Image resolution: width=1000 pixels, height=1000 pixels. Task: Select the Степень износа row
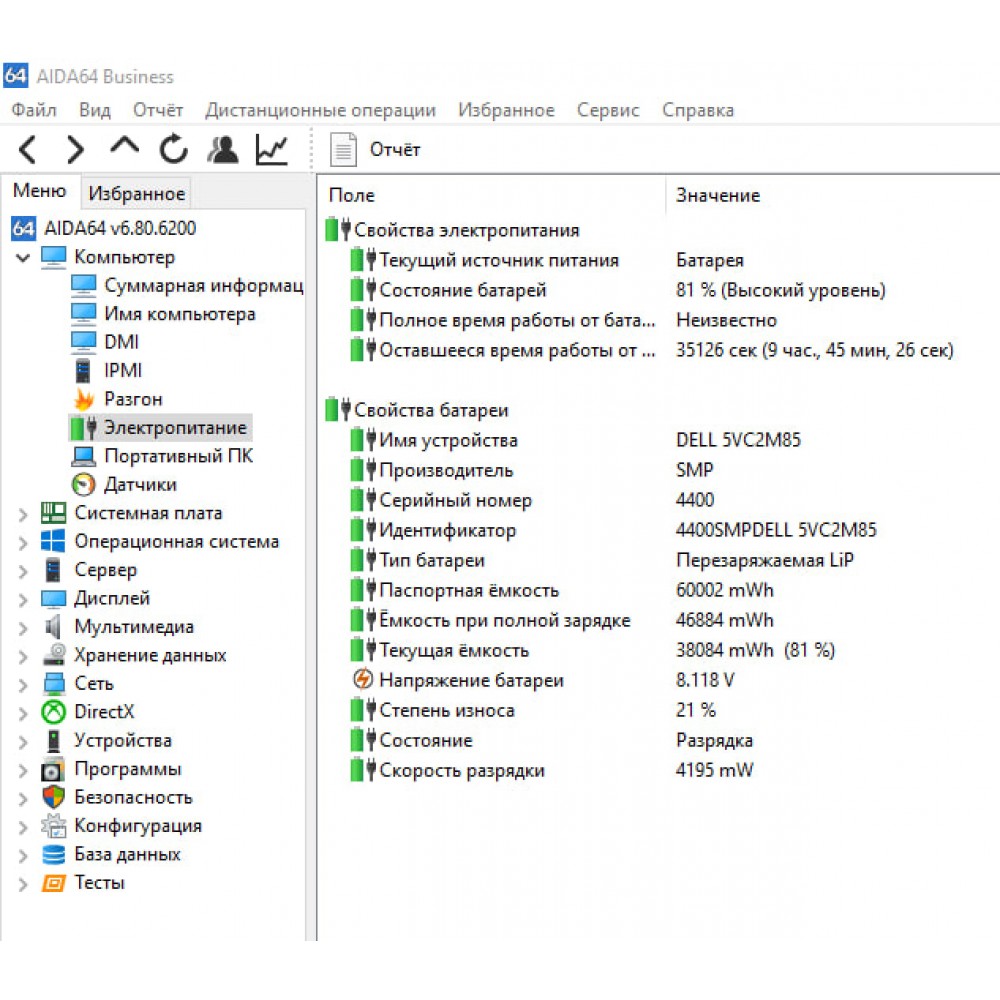tap(533, 710)
